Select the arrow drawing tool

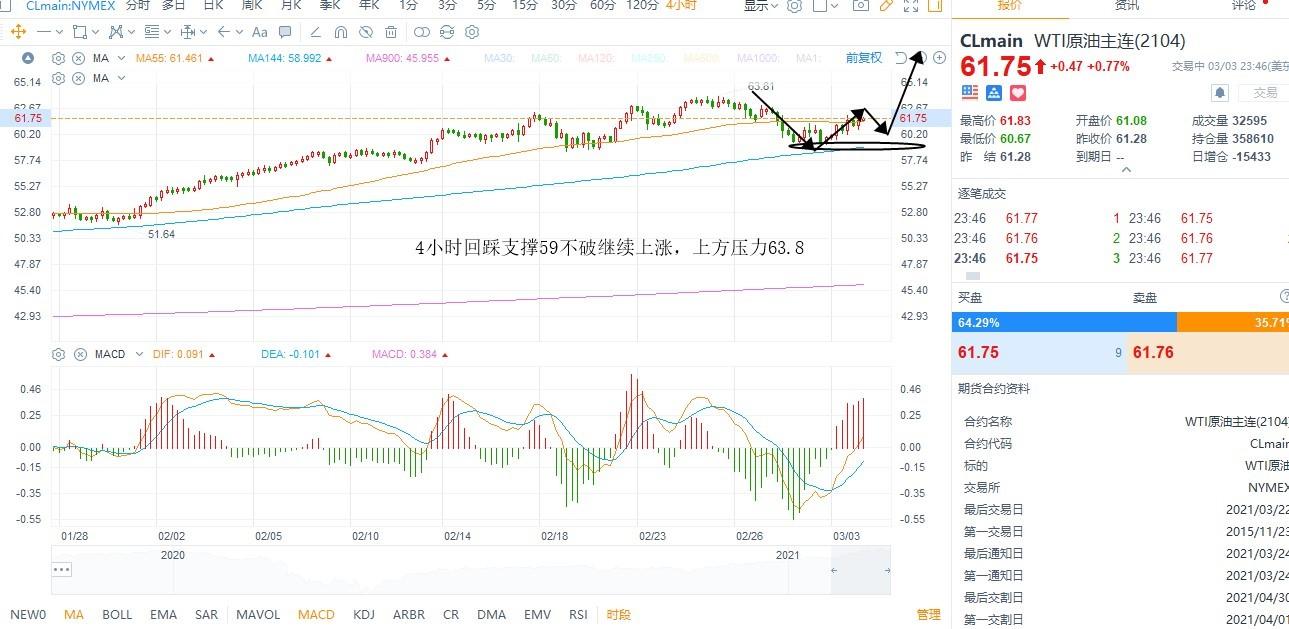[x=223, y=31]
